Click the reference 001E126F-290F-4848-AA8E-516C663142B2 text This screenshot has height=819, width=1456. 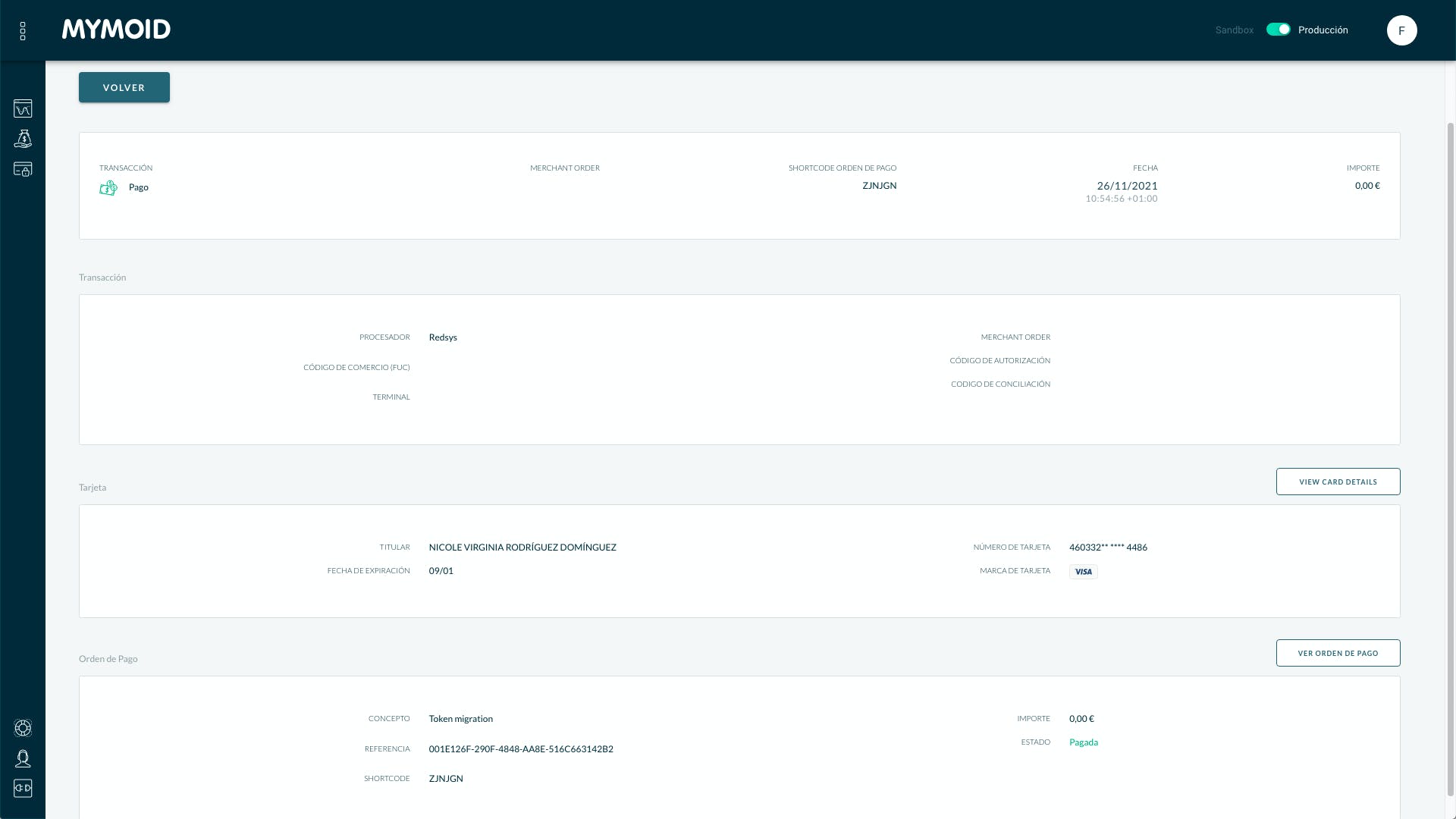pos(520,749)
